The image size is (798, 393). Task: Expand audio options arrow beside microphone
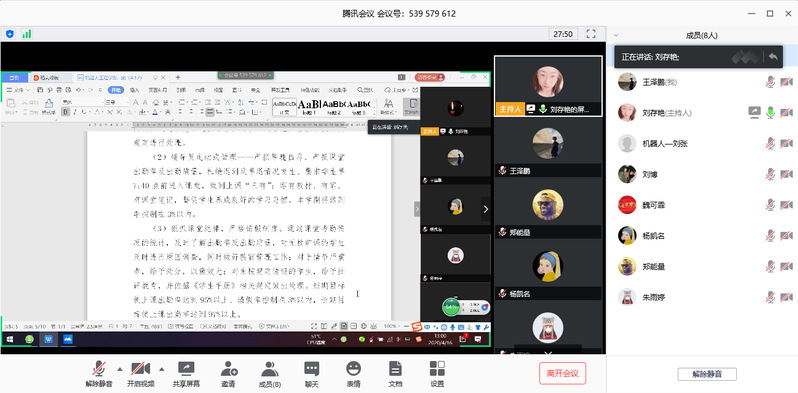[120, 369]
